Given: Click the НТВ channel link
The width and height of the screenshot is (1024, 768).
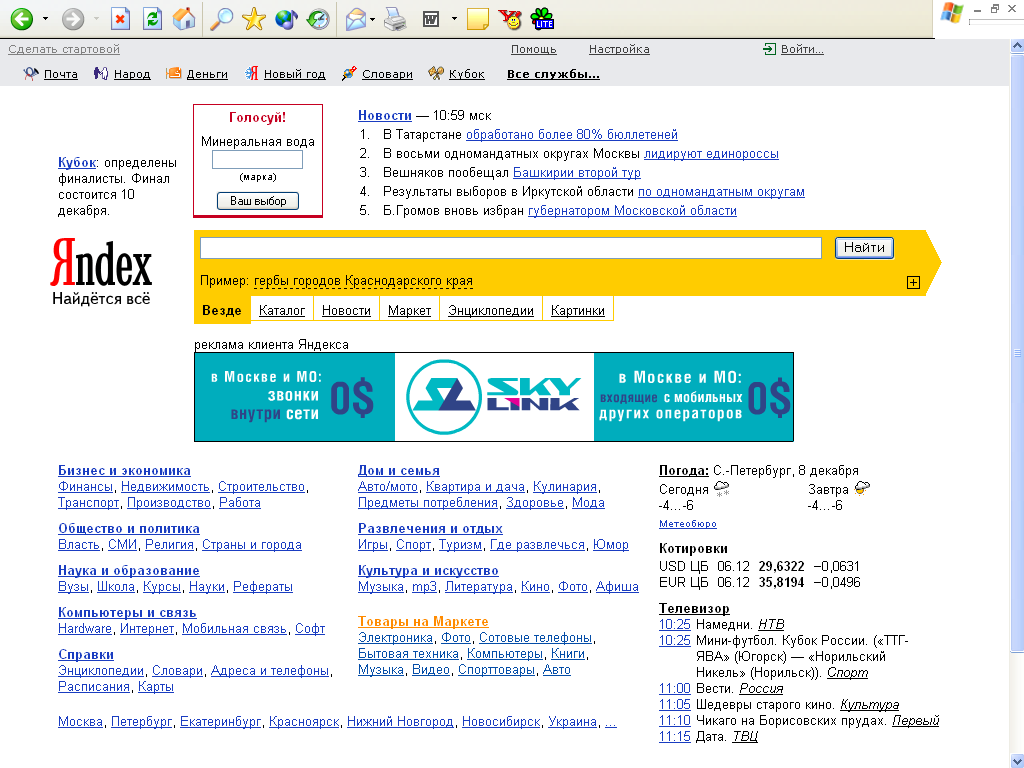Looking at the screenshot, I should click(771, 624).
